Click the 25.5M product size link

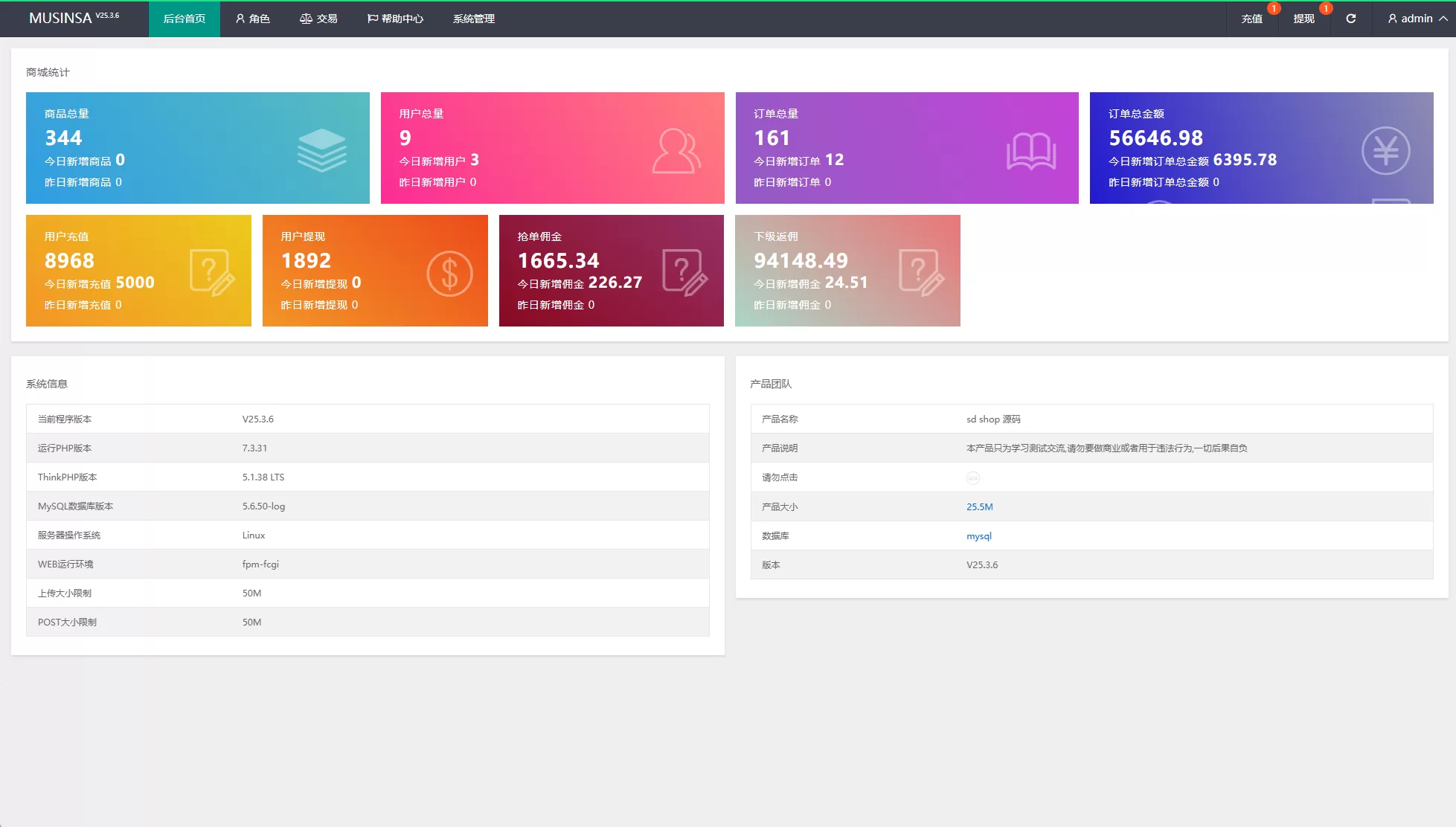tap(979, 507)
